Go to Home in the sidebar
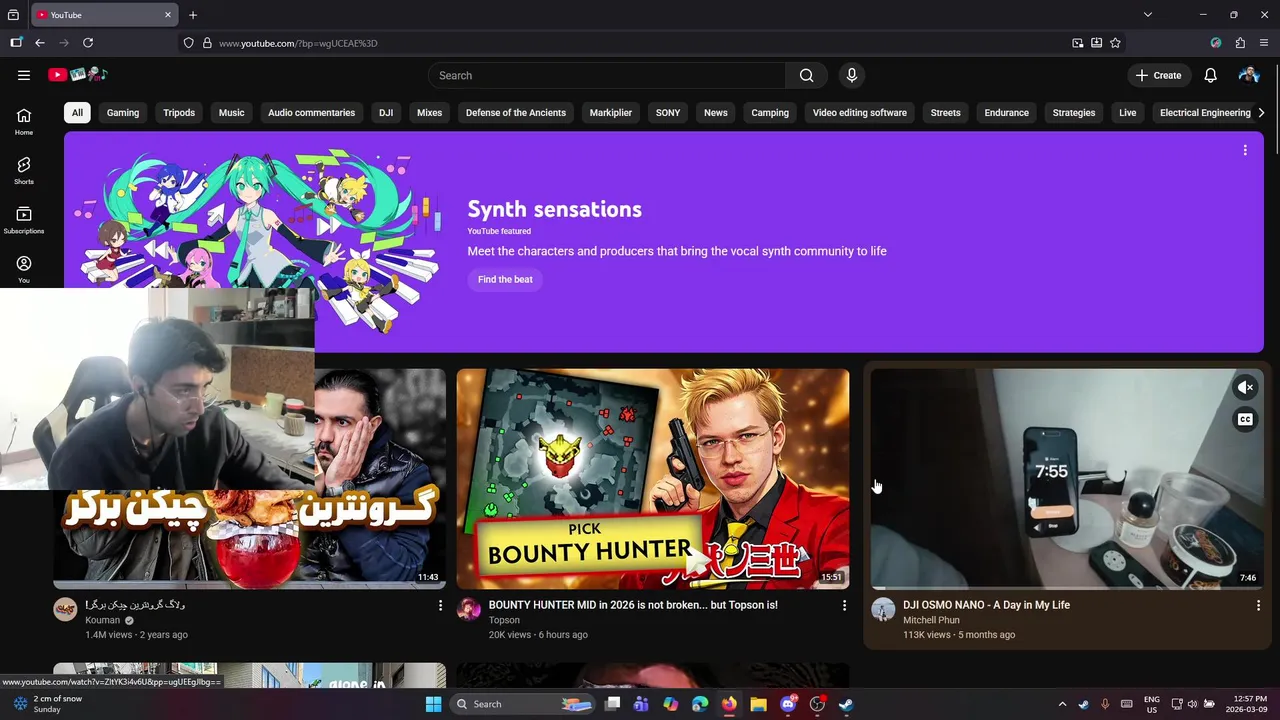Image resolution: width=1280 pixels, height=720 pixels. pos(24,121)
